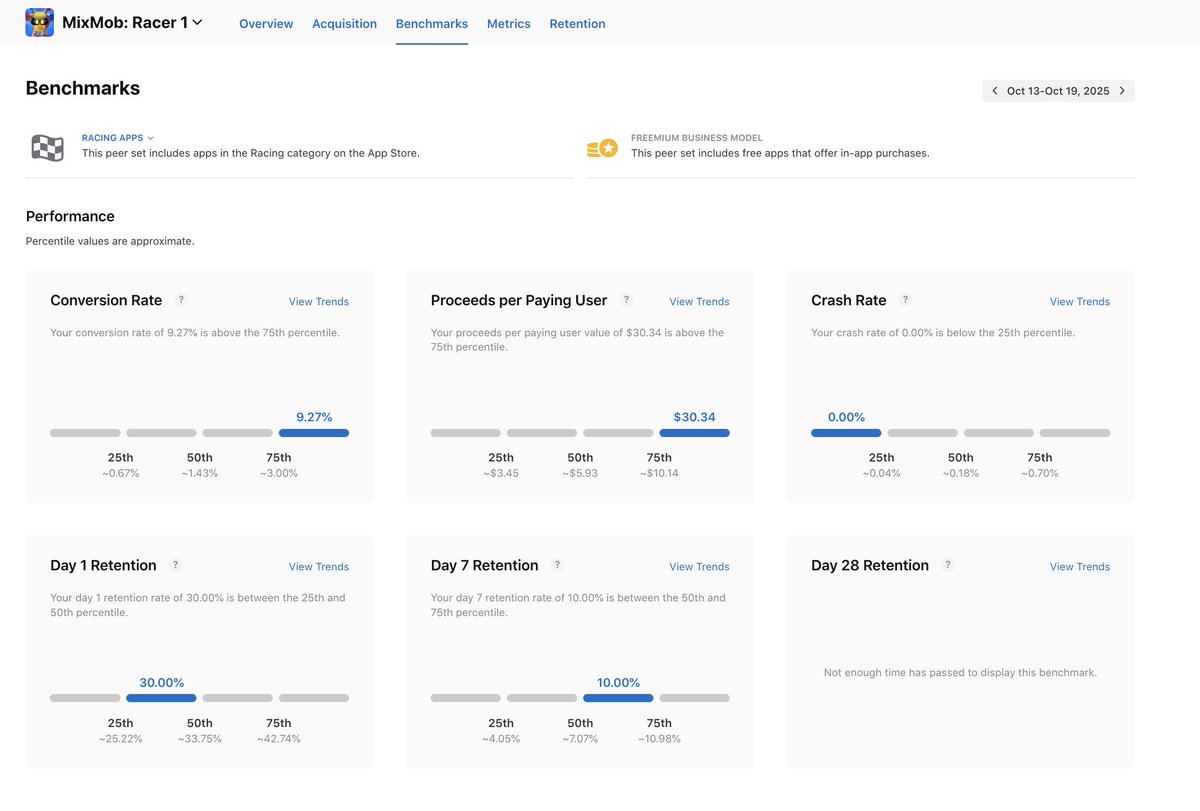Viewport: 1200px width, 811px height.
Task: Click the ~33.75% 50th percentile value
Action: pyautogui.click(x=200, y=738)
